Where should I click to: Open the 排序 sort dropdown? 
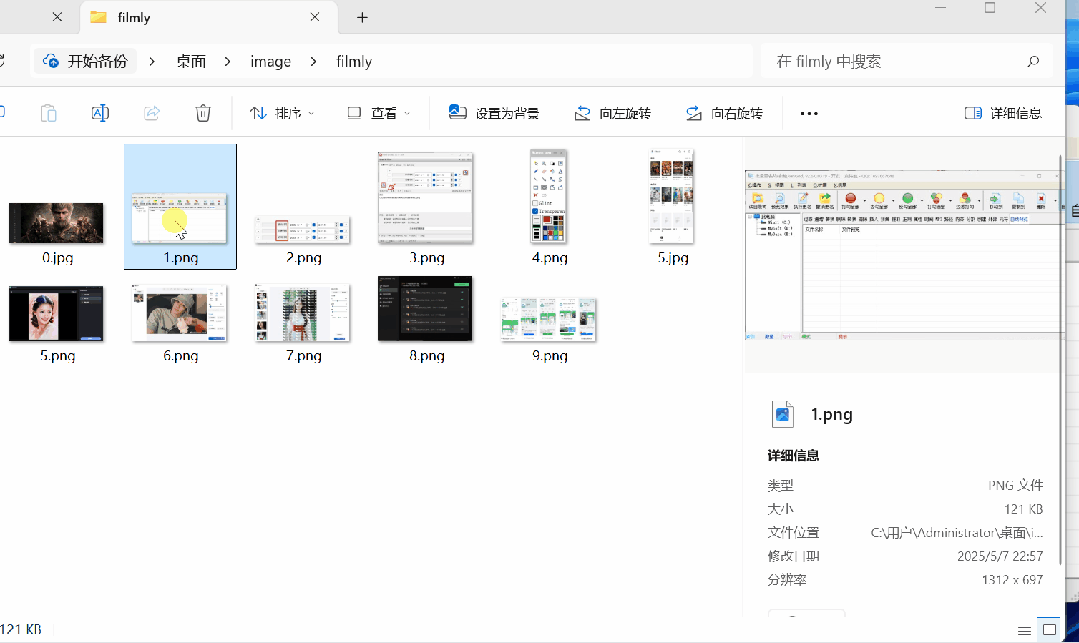coord(282,112)
